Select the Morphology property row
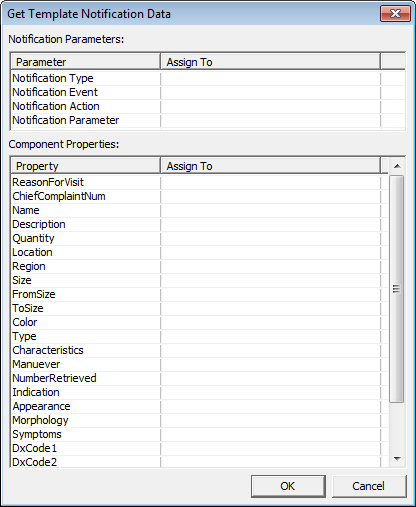The image size is (416, 507). coord(200,420)
